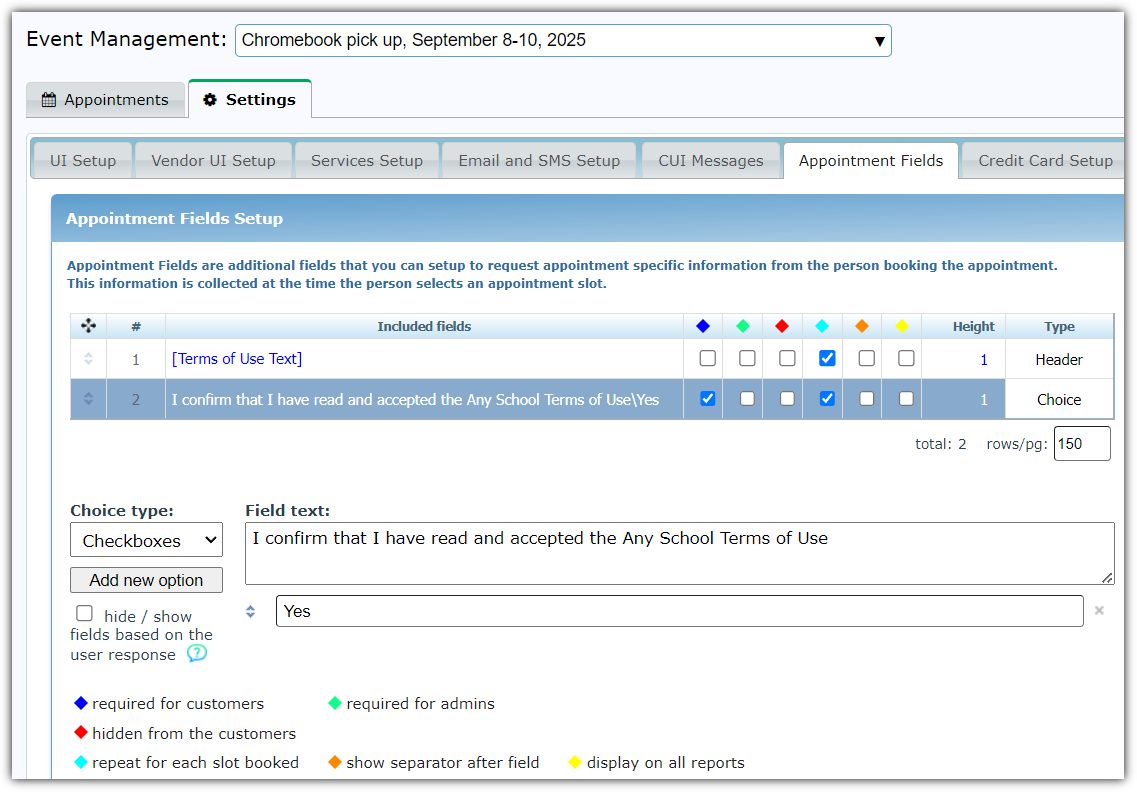1137x792 pixels.
Task: Click the help question mark bubble icon
Action: pyautogui.click(x=197, y=654)
